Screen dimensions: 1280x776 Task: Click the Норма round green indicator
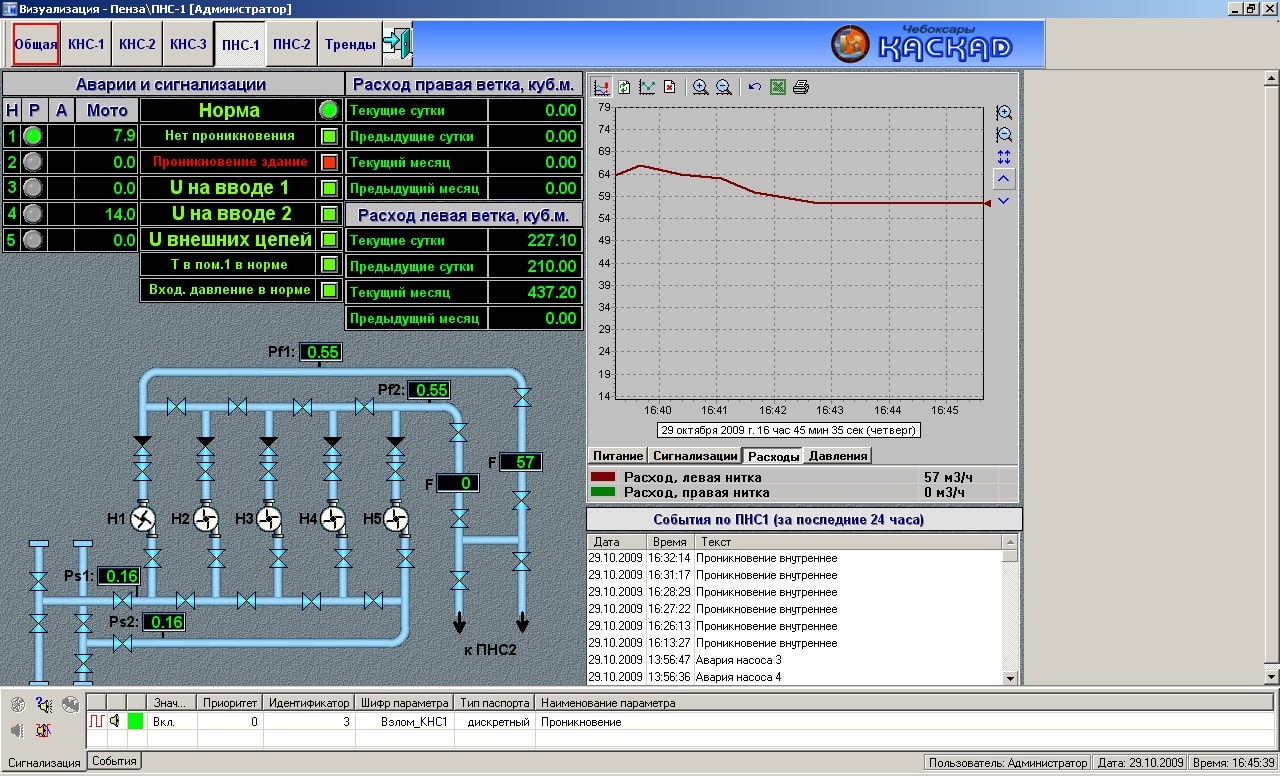329,110
